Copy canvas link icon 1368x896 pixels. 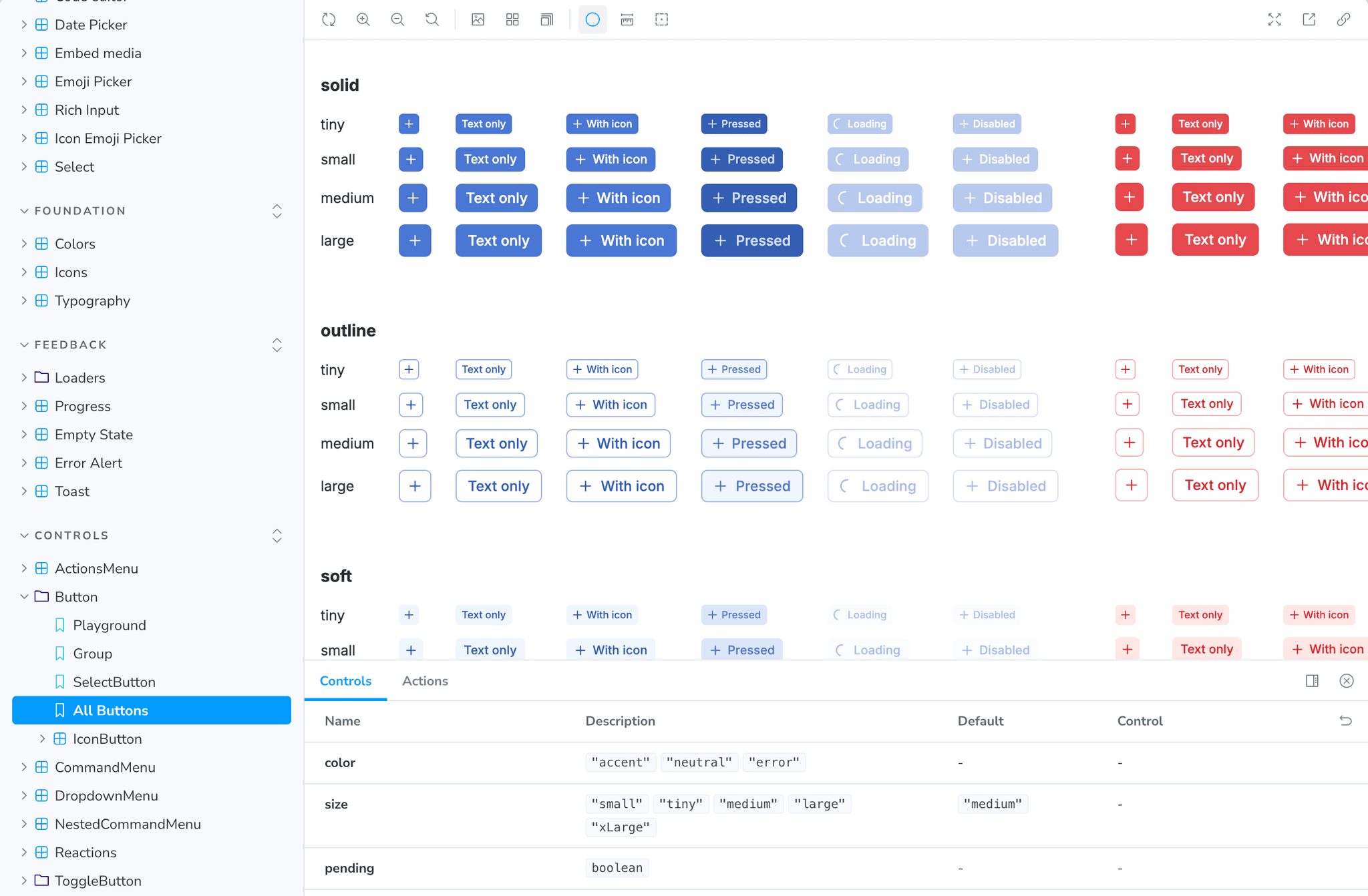click(1343, 19)
